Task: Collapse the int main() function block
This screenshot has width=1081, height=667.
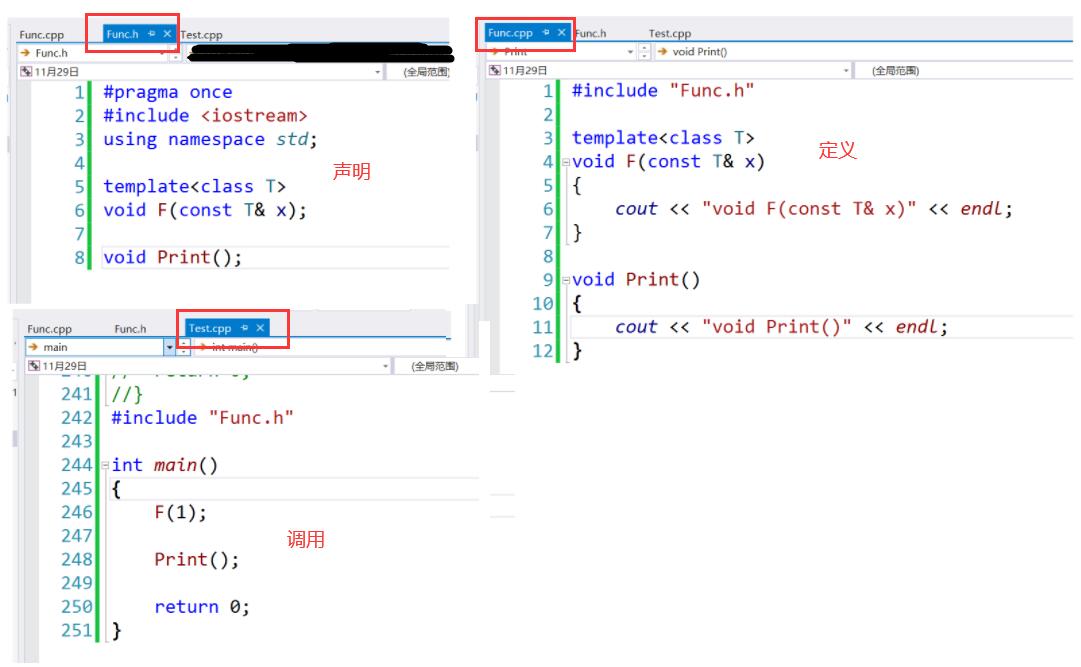Action: point(105,466)
